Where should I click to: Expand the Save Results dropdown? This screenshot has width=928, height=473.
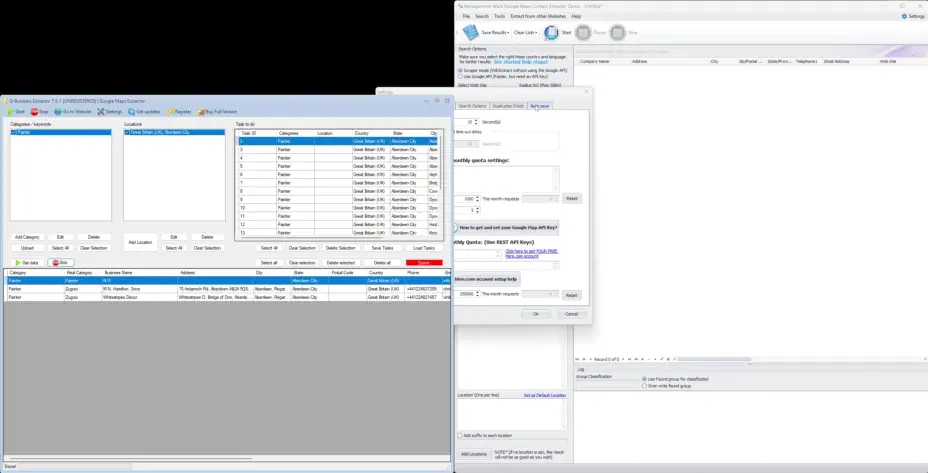click(507, 33)
